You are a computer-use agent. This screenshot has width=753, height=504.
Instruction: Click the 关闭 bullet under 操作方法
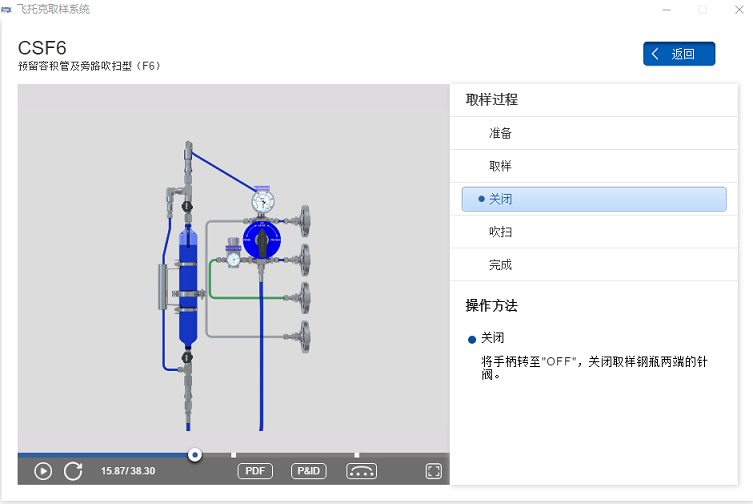tap(493, 338)
